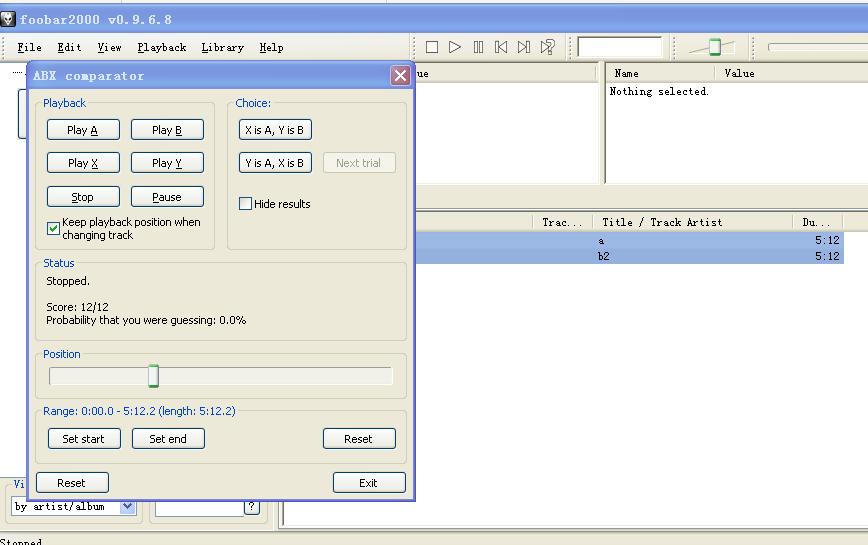
Task: Click the Play icon in main toolbar
Action: tap(454, 47)
